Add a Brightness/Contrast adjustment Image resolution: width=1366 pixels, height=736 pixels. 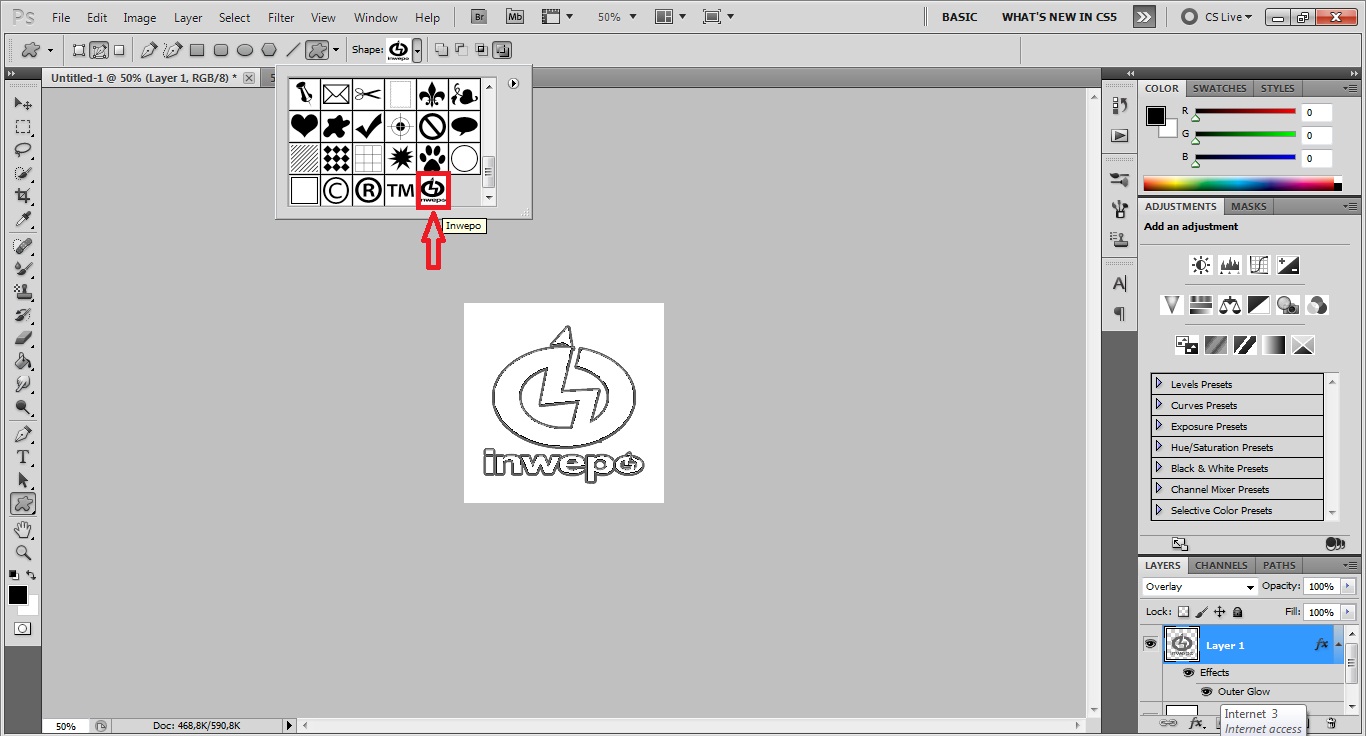(x=1201, y=265)
